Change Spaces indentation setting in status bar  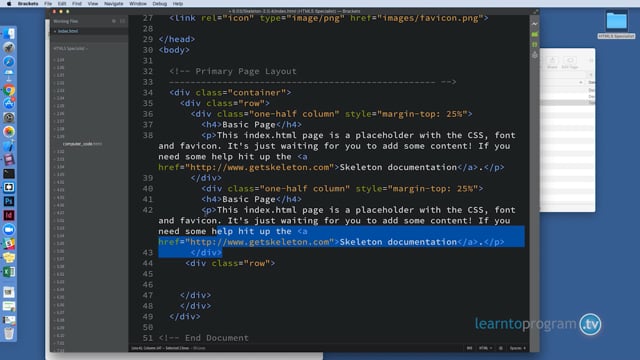click(x=518, y=348)
